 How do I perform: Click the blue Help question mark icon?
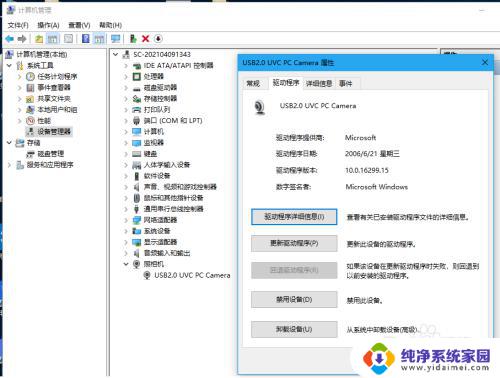click(x=86, y=39)
